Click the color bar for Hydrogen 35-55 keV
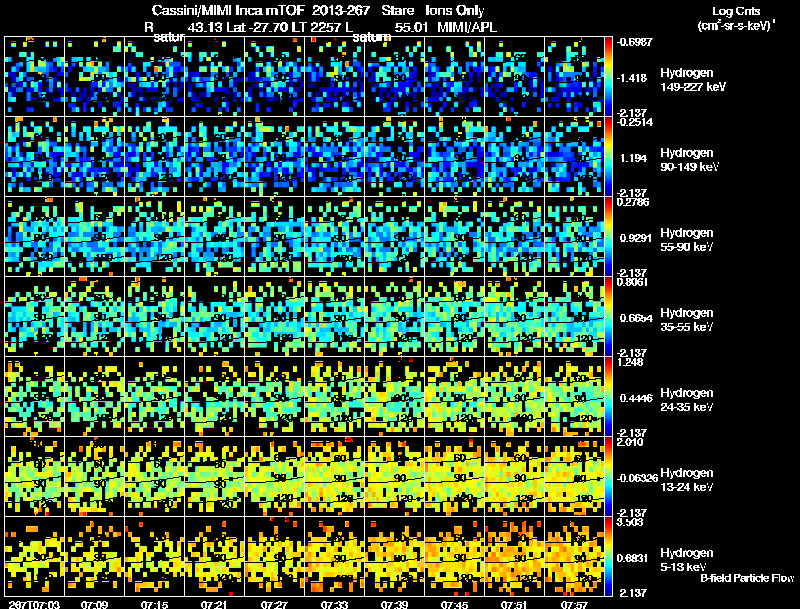 [608, 316]
